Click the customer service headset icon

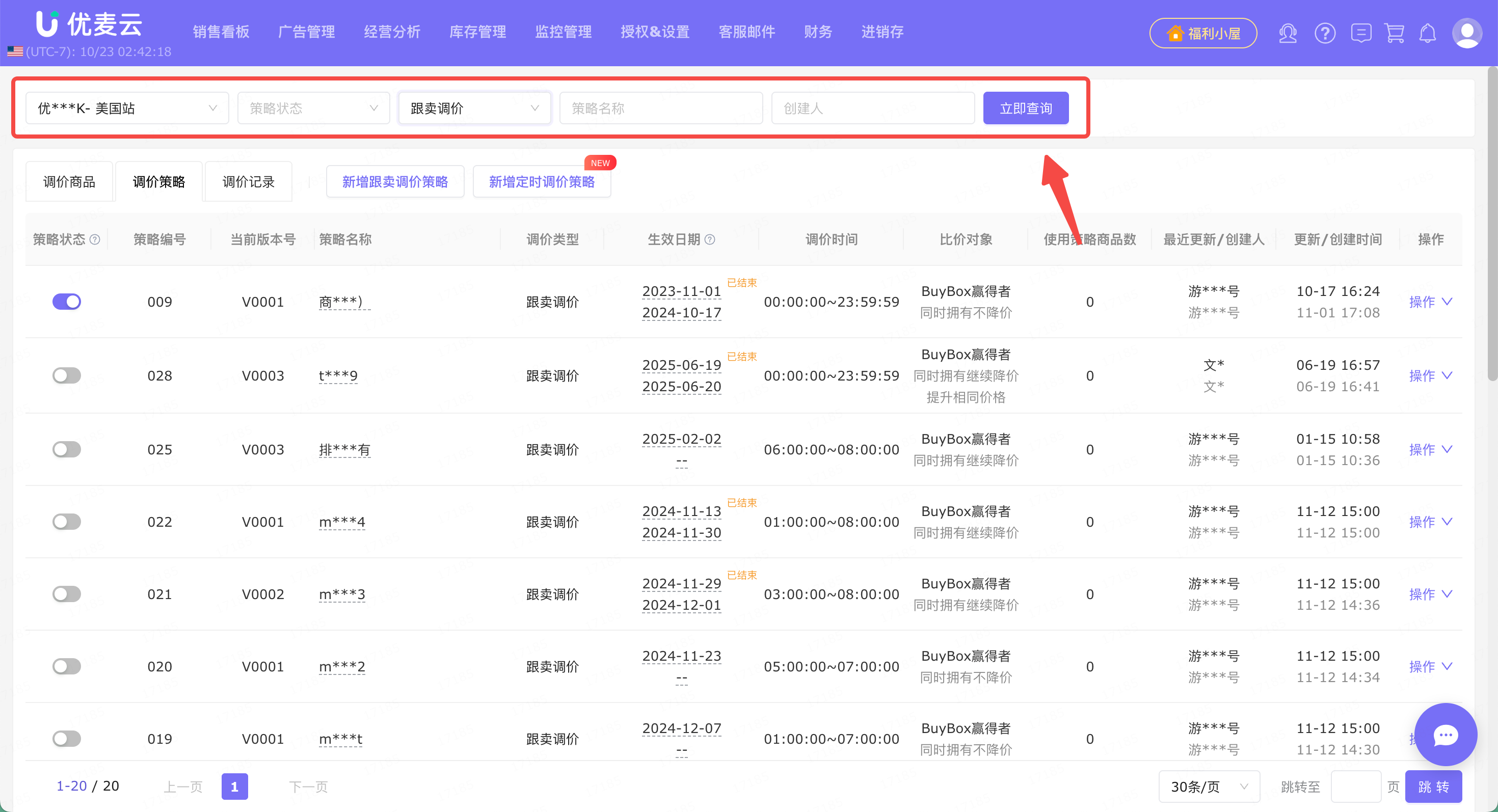click(1288, 33)
